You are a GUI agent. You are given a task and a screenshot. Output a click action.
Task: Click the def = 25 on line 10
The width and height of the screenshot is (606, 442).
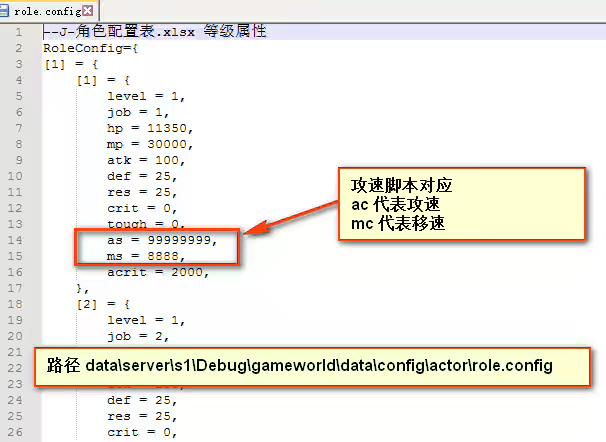tap(142, 176)
